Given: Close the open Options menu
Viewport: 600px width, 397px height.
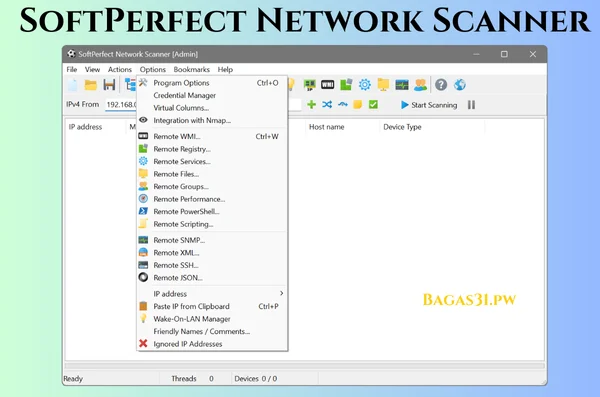Looking at the screenshot, I should 152,69.
